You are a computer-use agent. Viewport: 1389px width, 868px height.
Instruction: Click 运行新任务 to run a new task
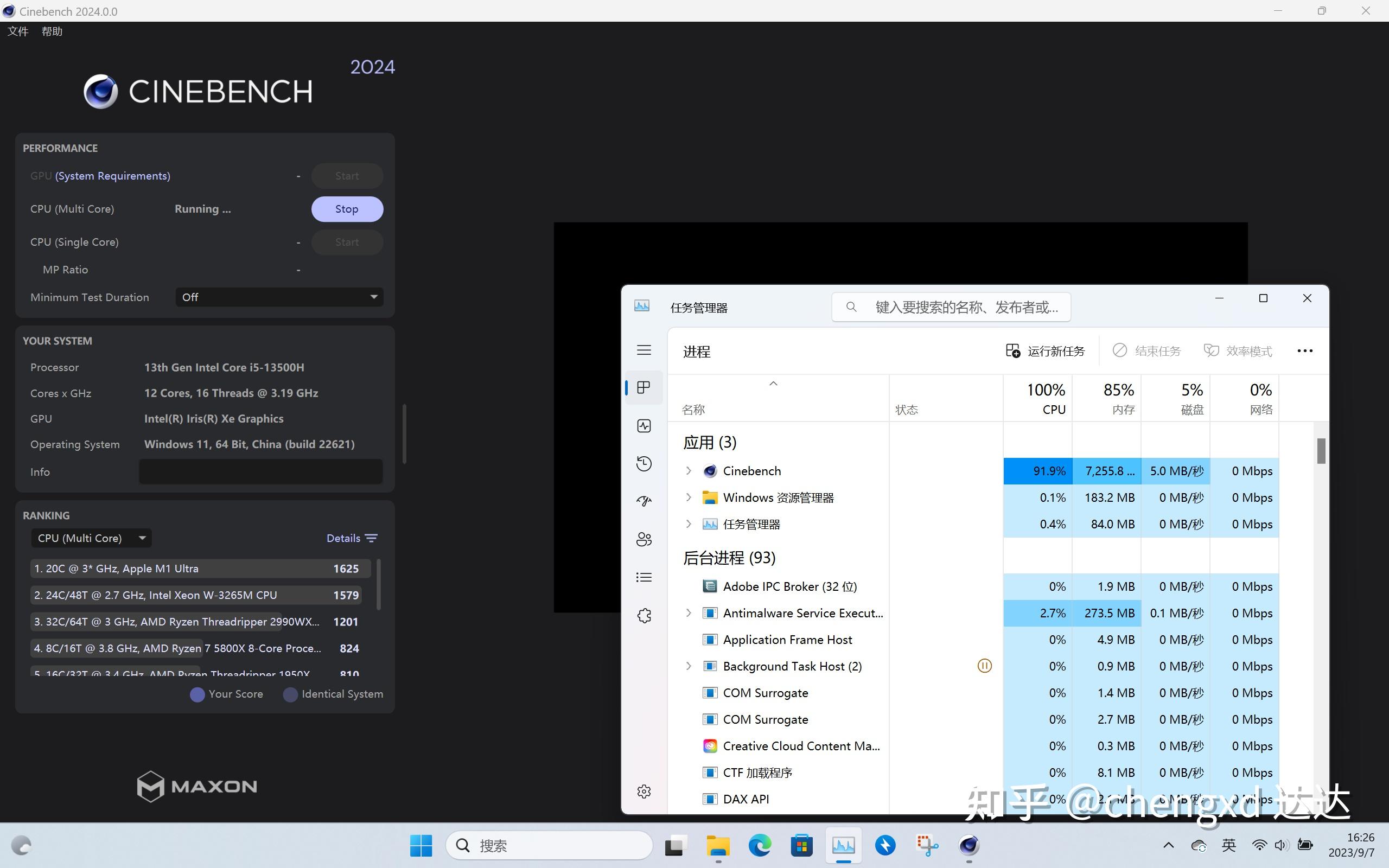(x=1044, y=350)
